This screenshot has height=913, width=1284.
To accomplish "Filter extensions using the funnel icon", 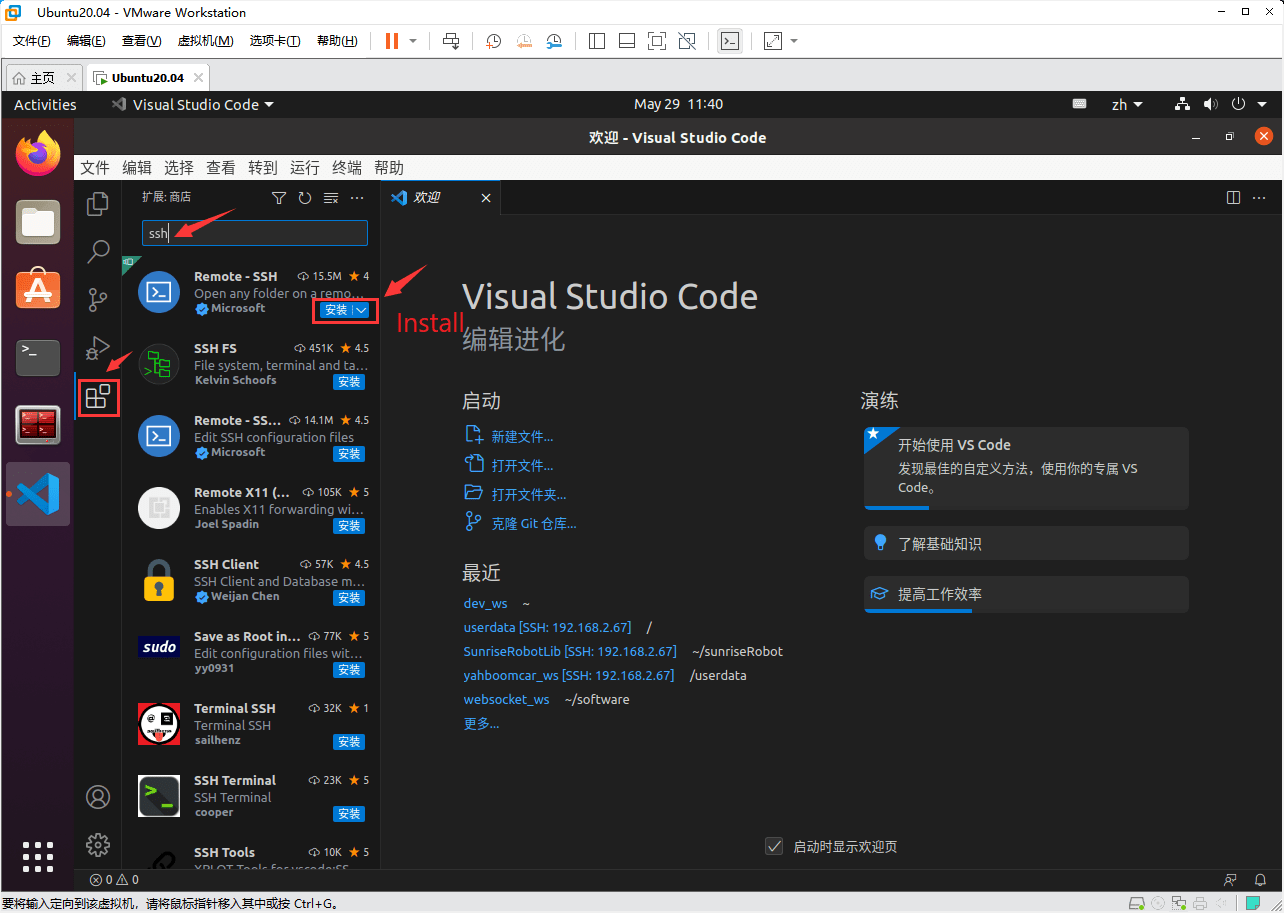I will [279, 198].
